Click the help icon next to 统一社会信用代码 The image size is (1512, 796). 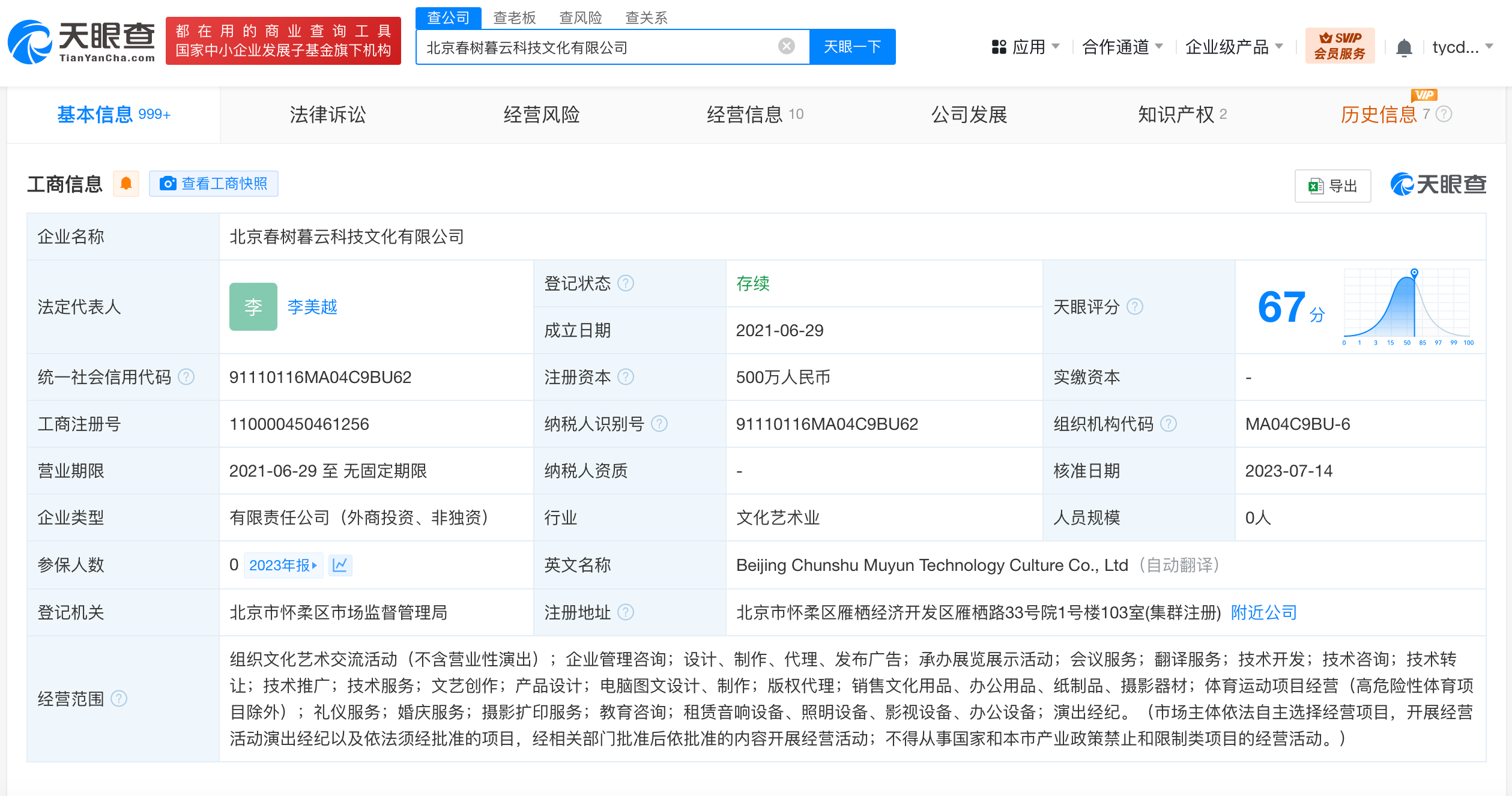pos(186,377)
